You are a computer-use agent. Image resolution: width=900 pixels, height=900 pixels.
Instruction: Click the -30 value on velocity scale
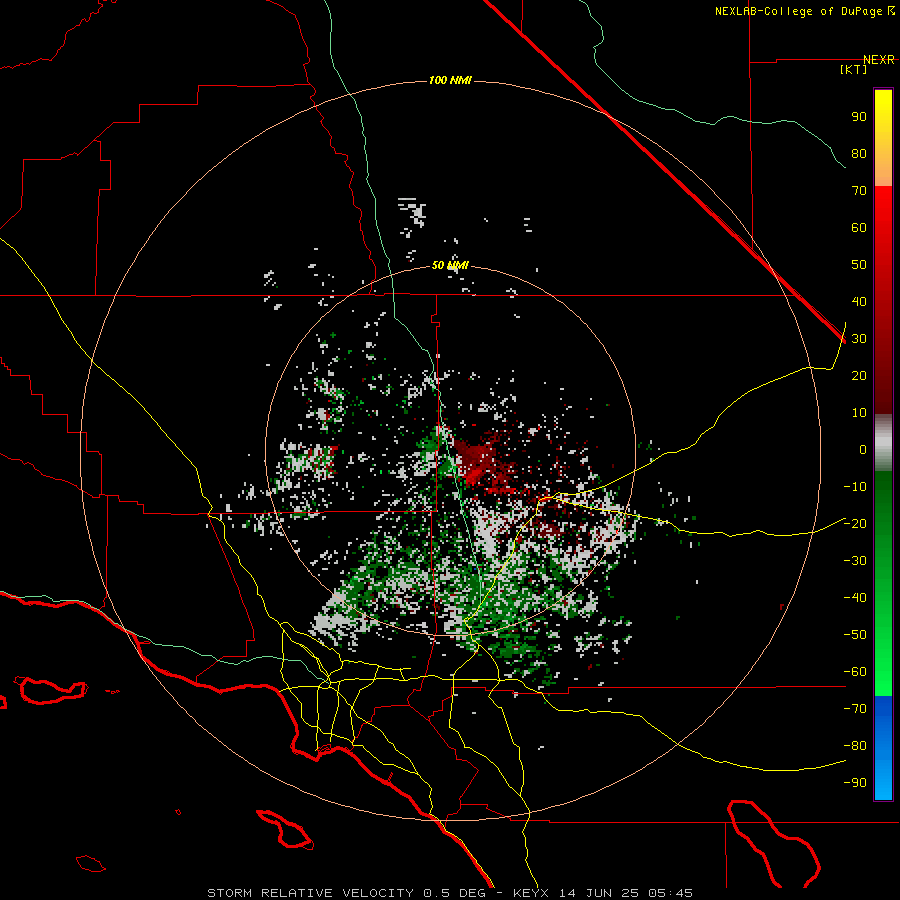click(x=855, y=561)
